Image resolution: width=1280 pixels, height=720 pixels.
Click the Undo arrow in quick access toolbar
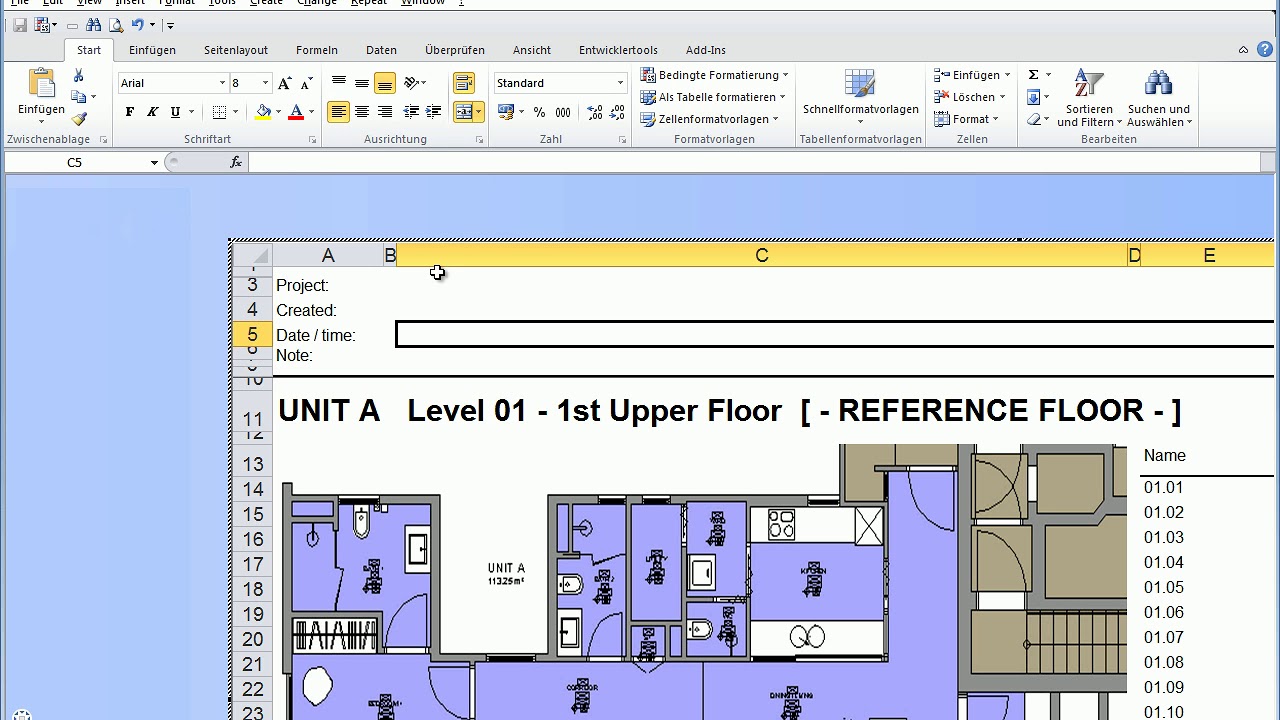[137, 25]
